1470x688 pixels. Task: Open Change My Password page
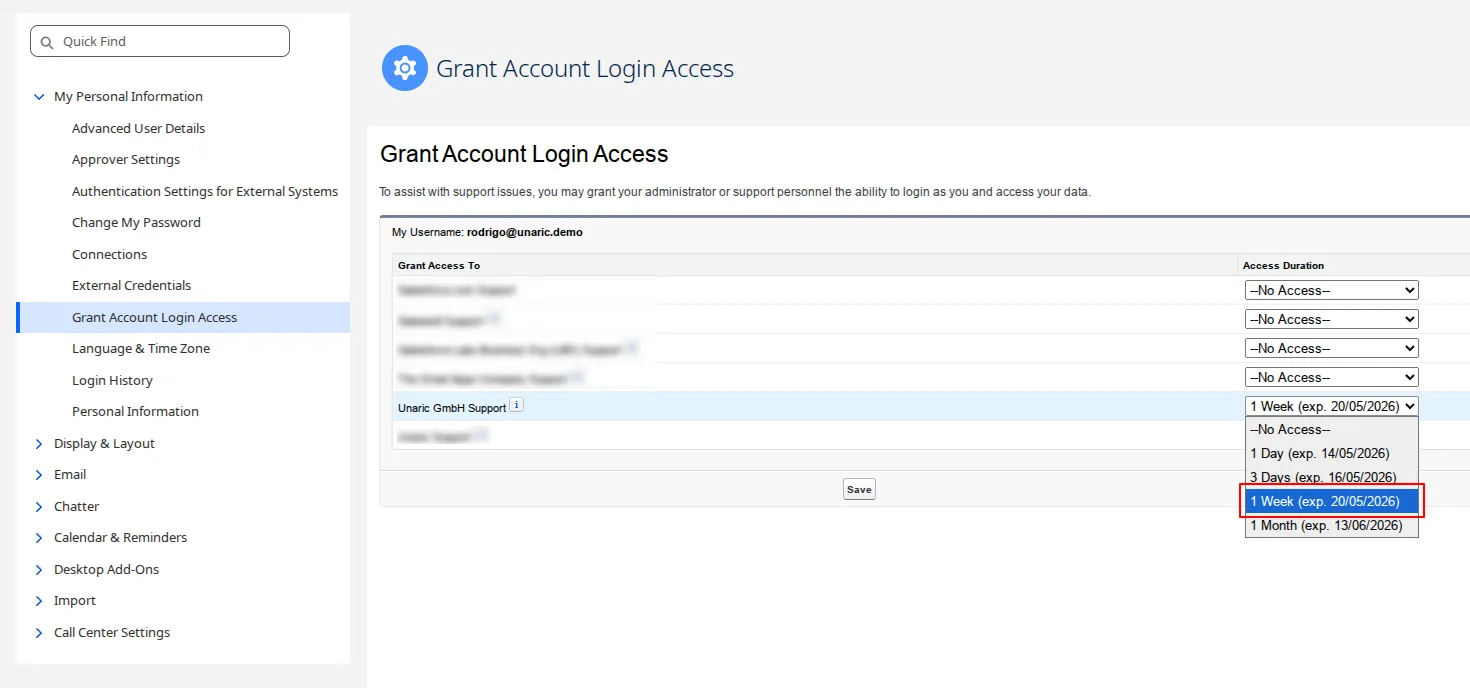[x=136, y=223]
